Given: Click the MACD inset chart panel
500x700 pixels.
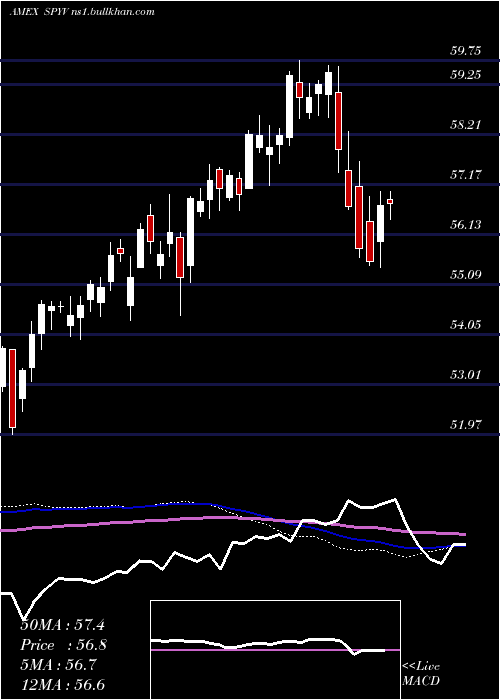Looking at the screenshot, I should click(x=275, y=650).
